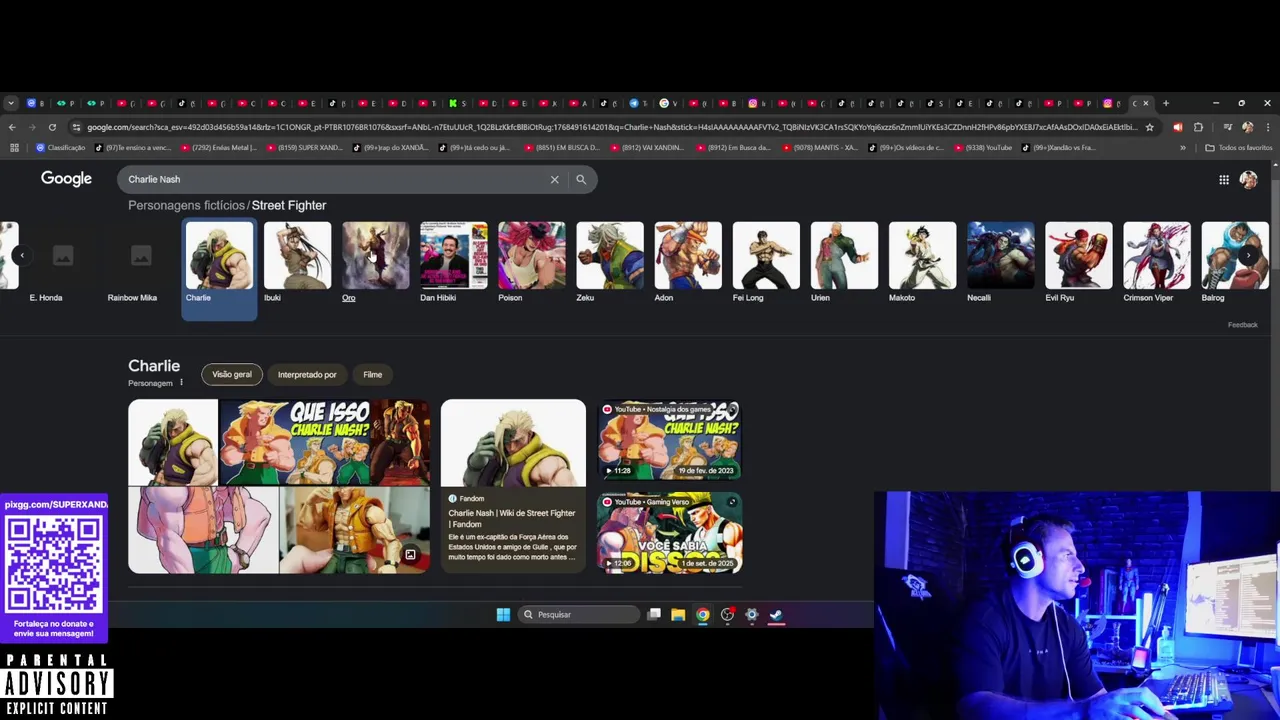1280x720 pixels.
Task: Click the Personagens fictícios breadcrumb
Action: coord(186,205)
